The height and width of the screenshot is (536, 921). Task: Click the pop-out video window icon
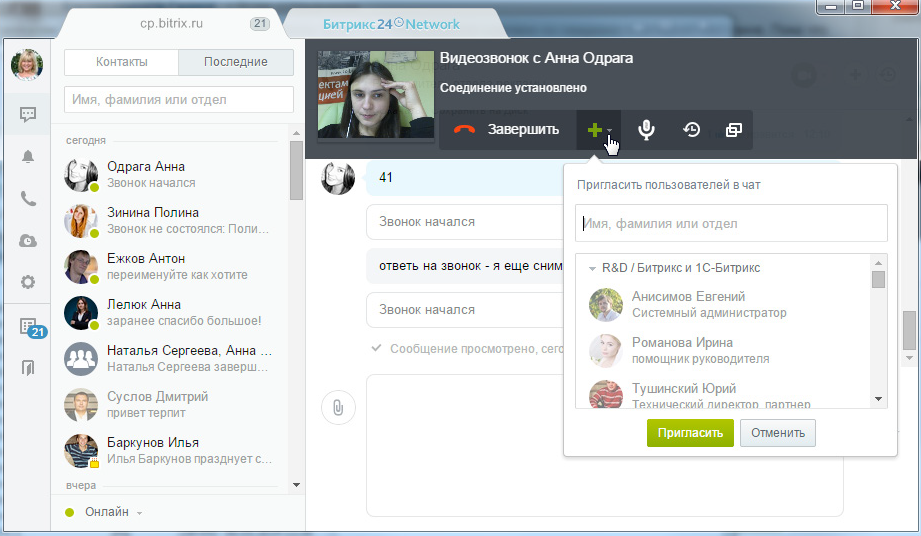coord(733,130)
